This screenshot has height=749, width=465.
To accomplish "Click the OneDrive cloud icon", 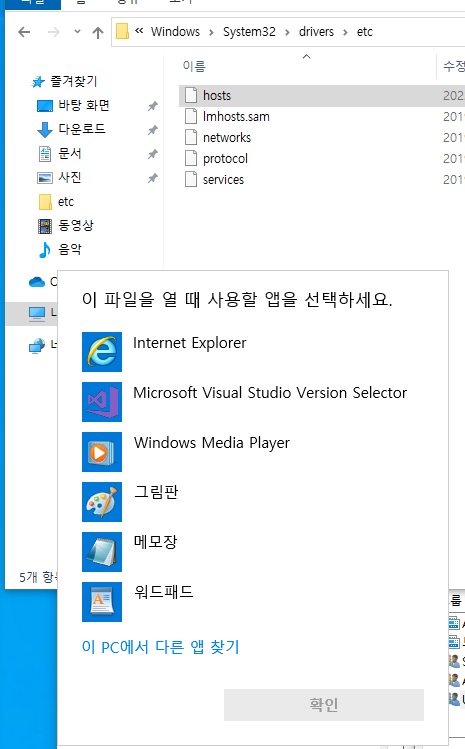I will [x=37, y=282].
